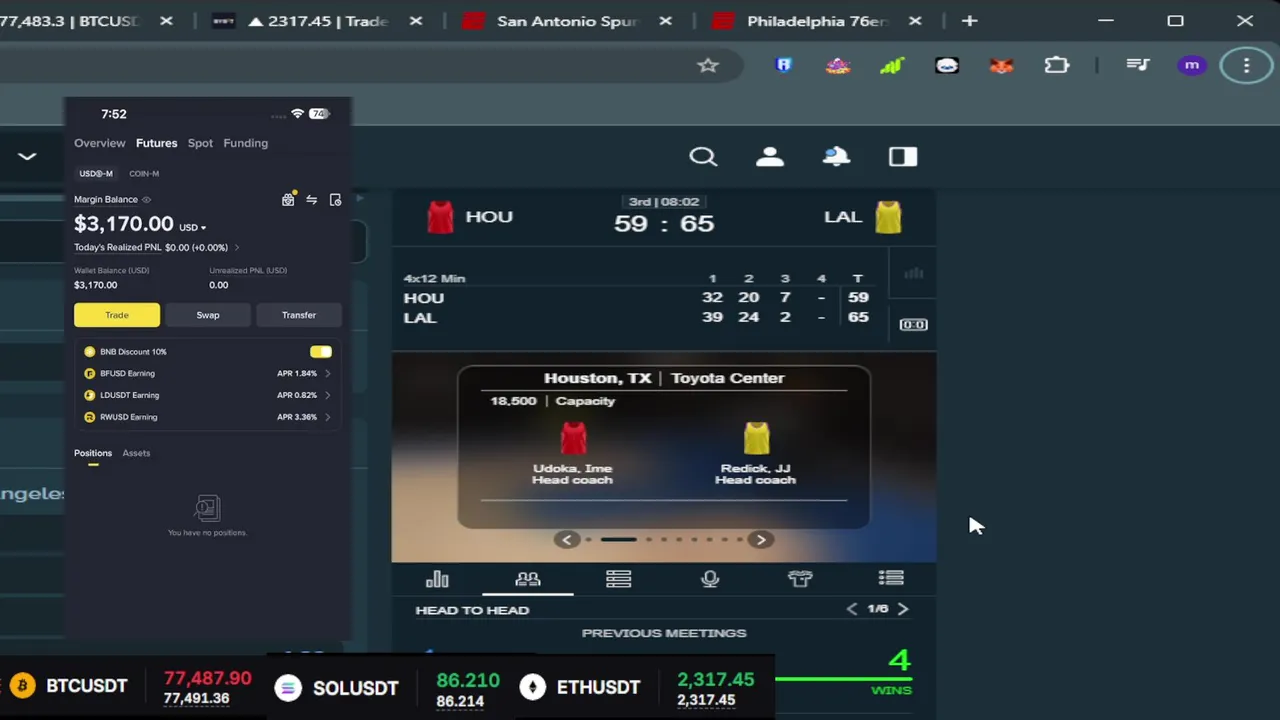Close the San Antonio Spurs tab
The width and height of the screenshot is (1280, 720).
click(x=666, y=21)
